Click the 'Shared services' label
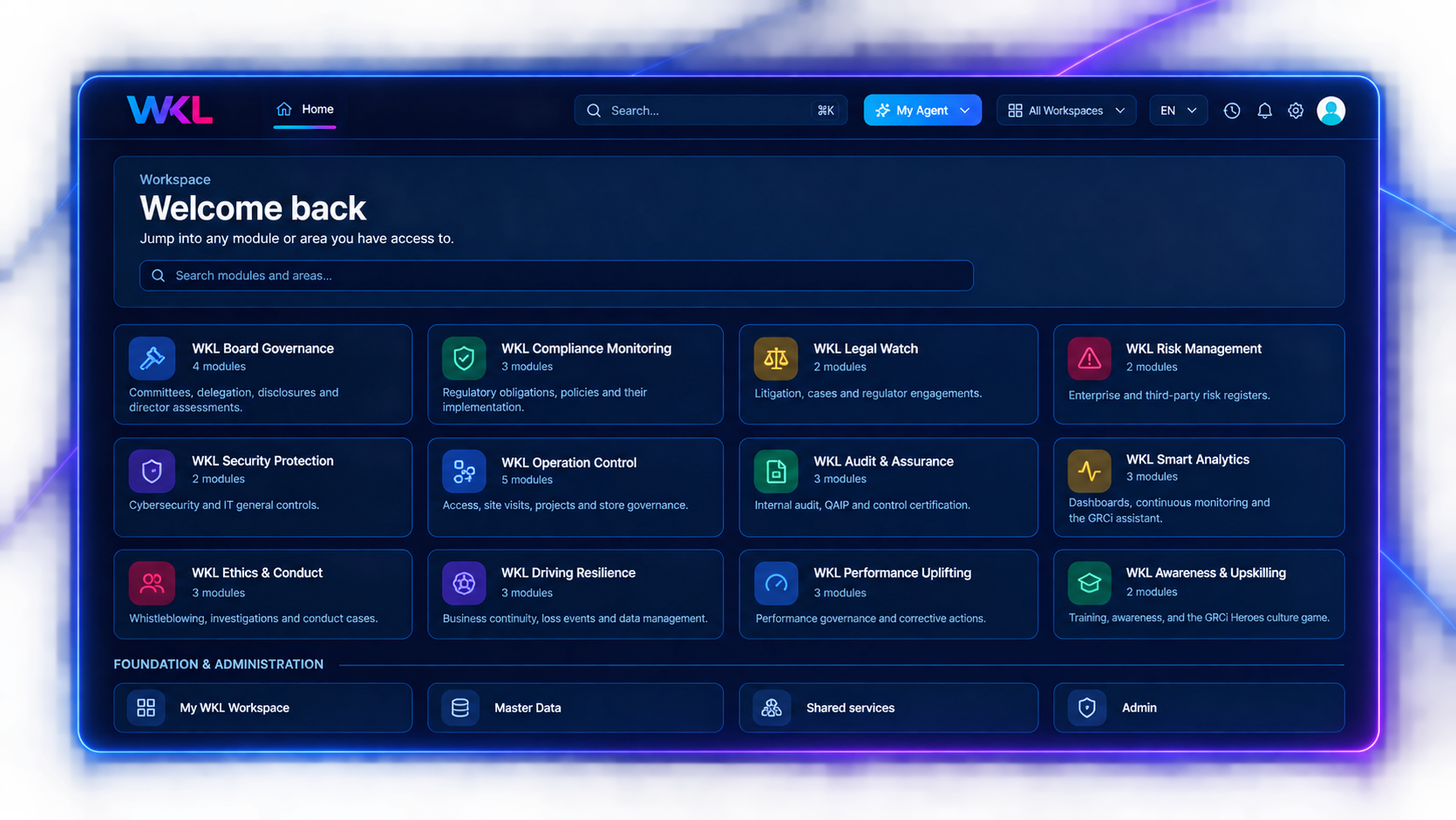 [x=850, y=708]
